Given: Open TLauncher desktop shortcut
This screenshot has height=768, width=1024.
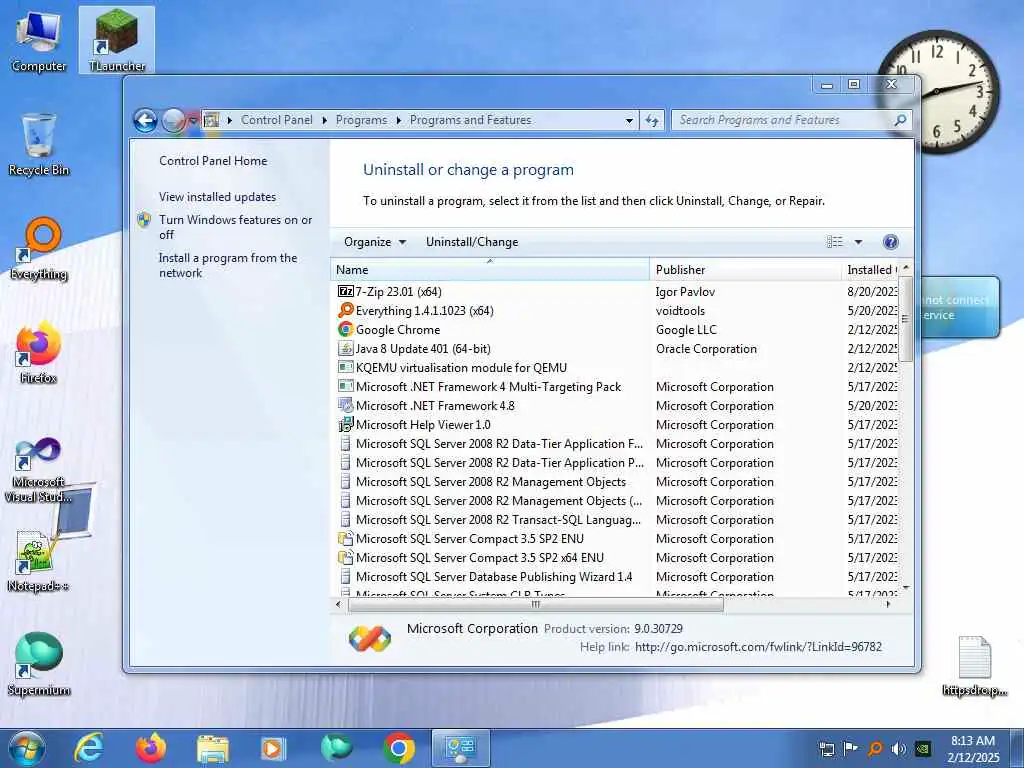Looking at the screenshot, I should (117, 40).
